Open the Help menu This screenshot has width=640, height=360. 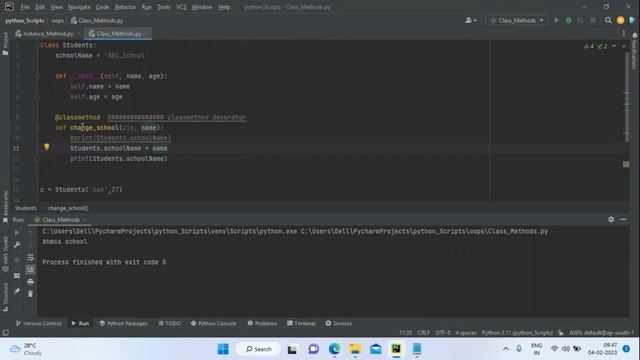click(224, 7)
